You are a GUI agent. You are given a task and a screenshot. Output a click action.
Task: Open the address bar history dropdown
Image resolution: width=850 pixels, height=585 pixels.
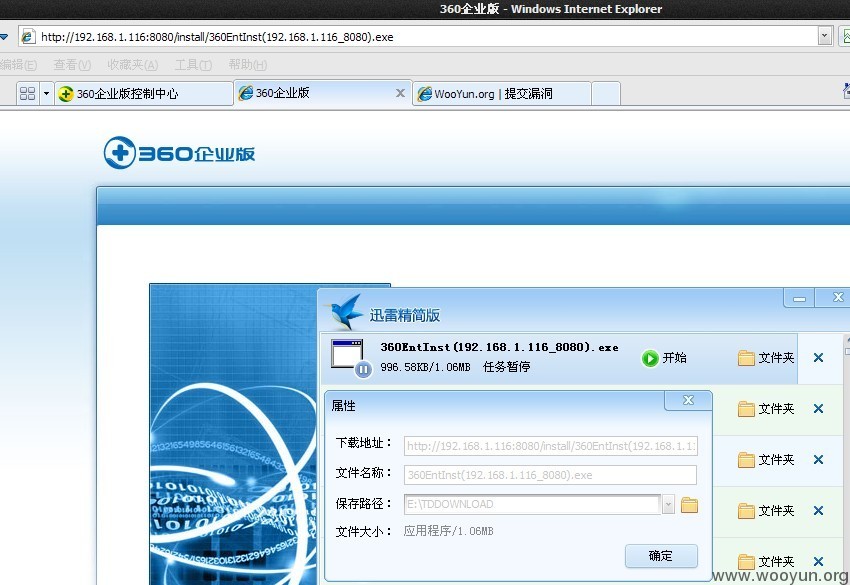(825, 36)
